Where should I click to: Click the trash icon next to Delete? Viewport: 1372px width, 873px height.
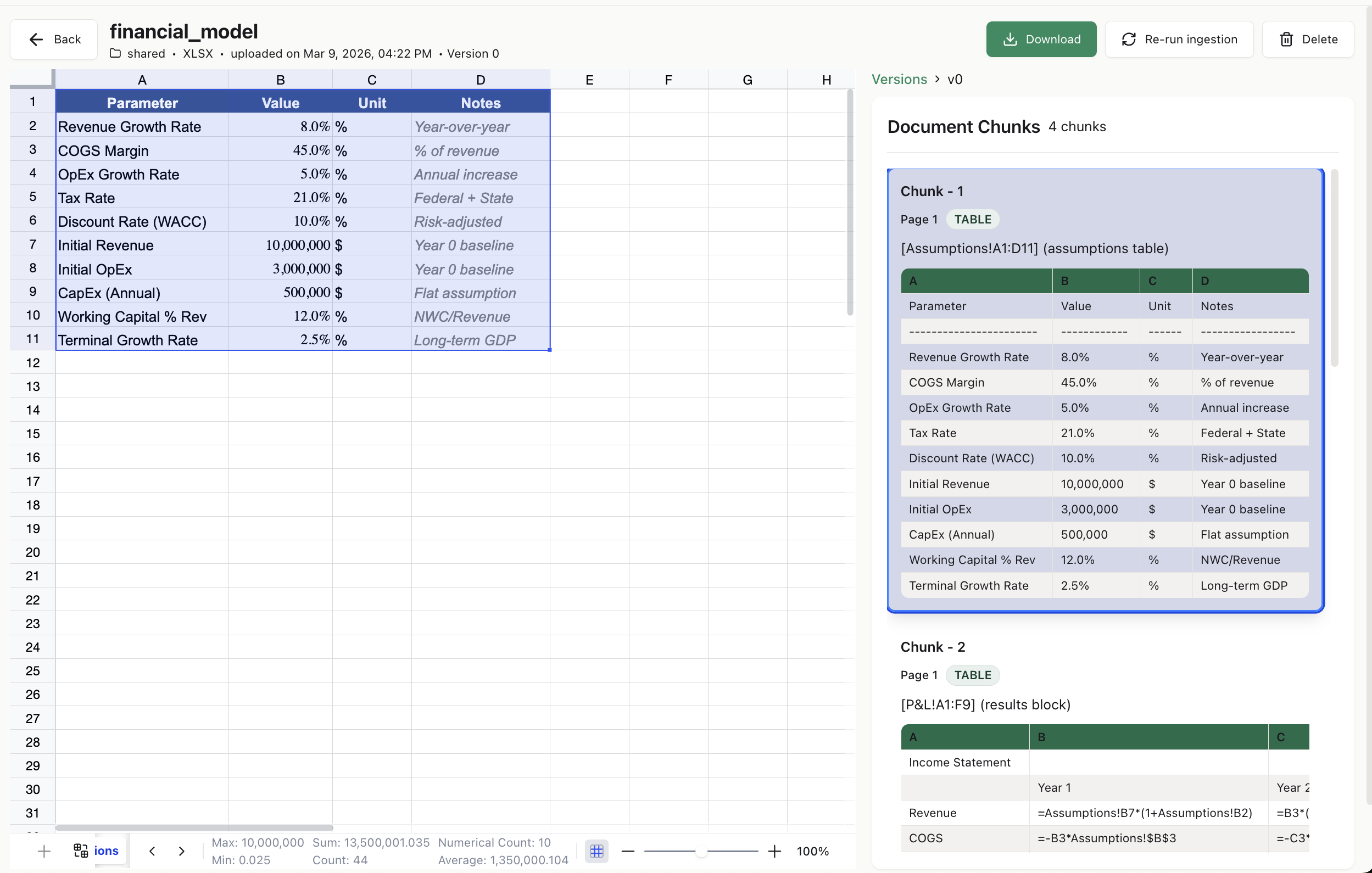[1286, 39]
